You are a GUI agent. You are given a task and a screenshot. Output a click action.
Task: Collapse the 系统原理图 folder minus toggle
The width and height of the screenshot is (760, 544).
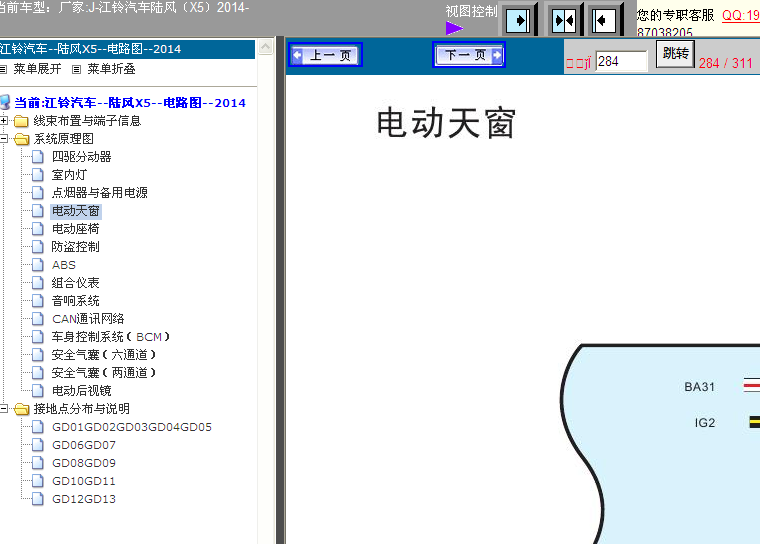point(4,139)
